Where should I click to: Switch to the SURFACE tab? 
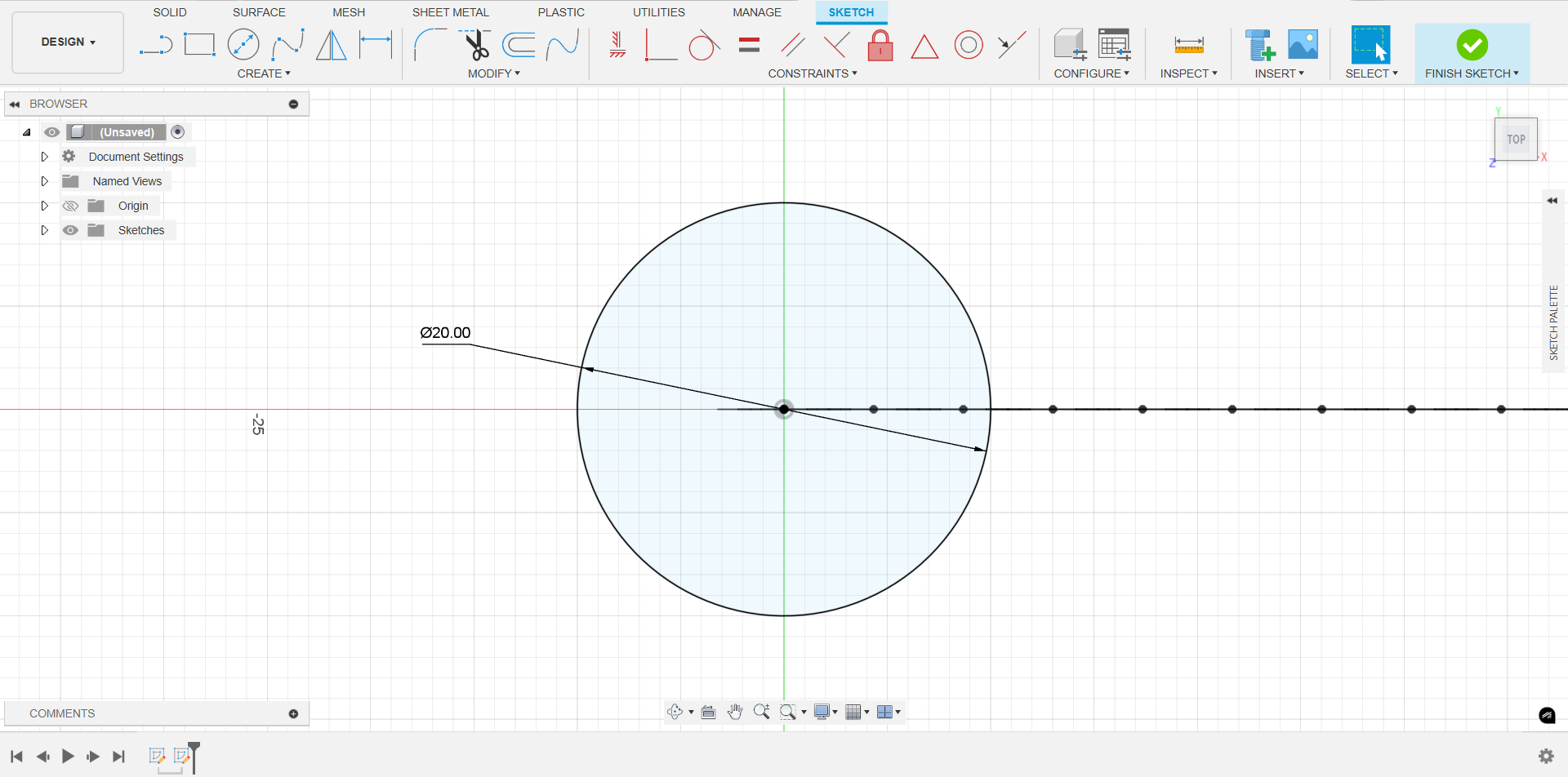pyautogui.click(x=259, y=12)
